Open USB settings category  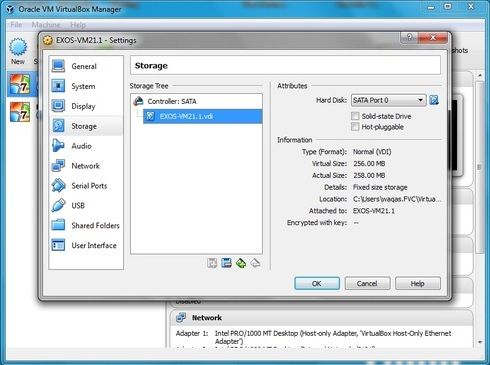[86, 205]
